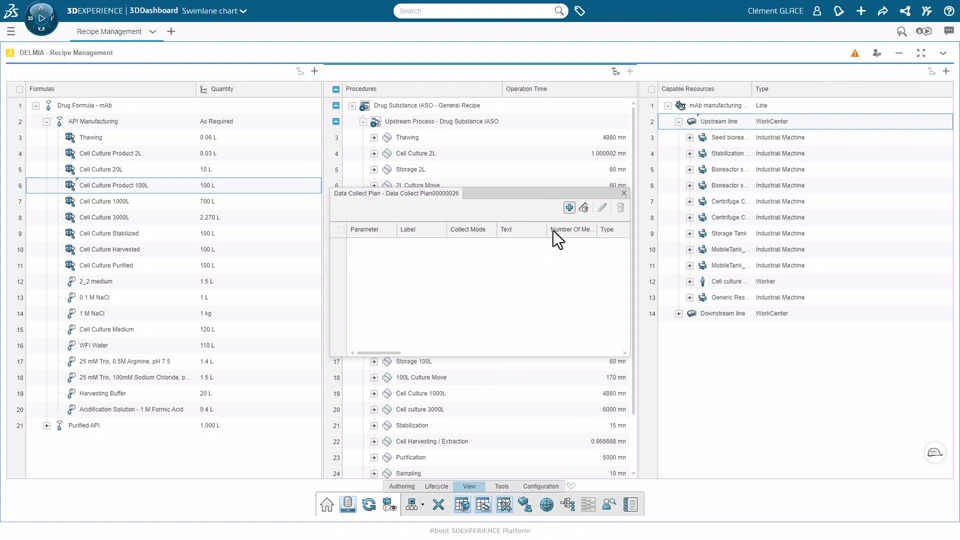Select the Recipe Management dashboard tab
Screen dimensions: 960x540
pyautogui.click(x=109, y=31)
